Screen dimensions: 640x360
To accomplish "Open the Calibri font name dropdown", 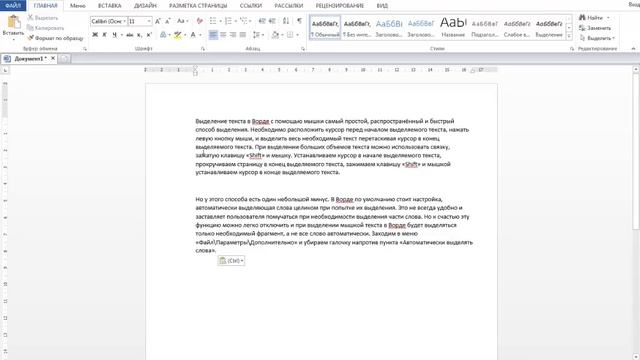I will [124, 21].
